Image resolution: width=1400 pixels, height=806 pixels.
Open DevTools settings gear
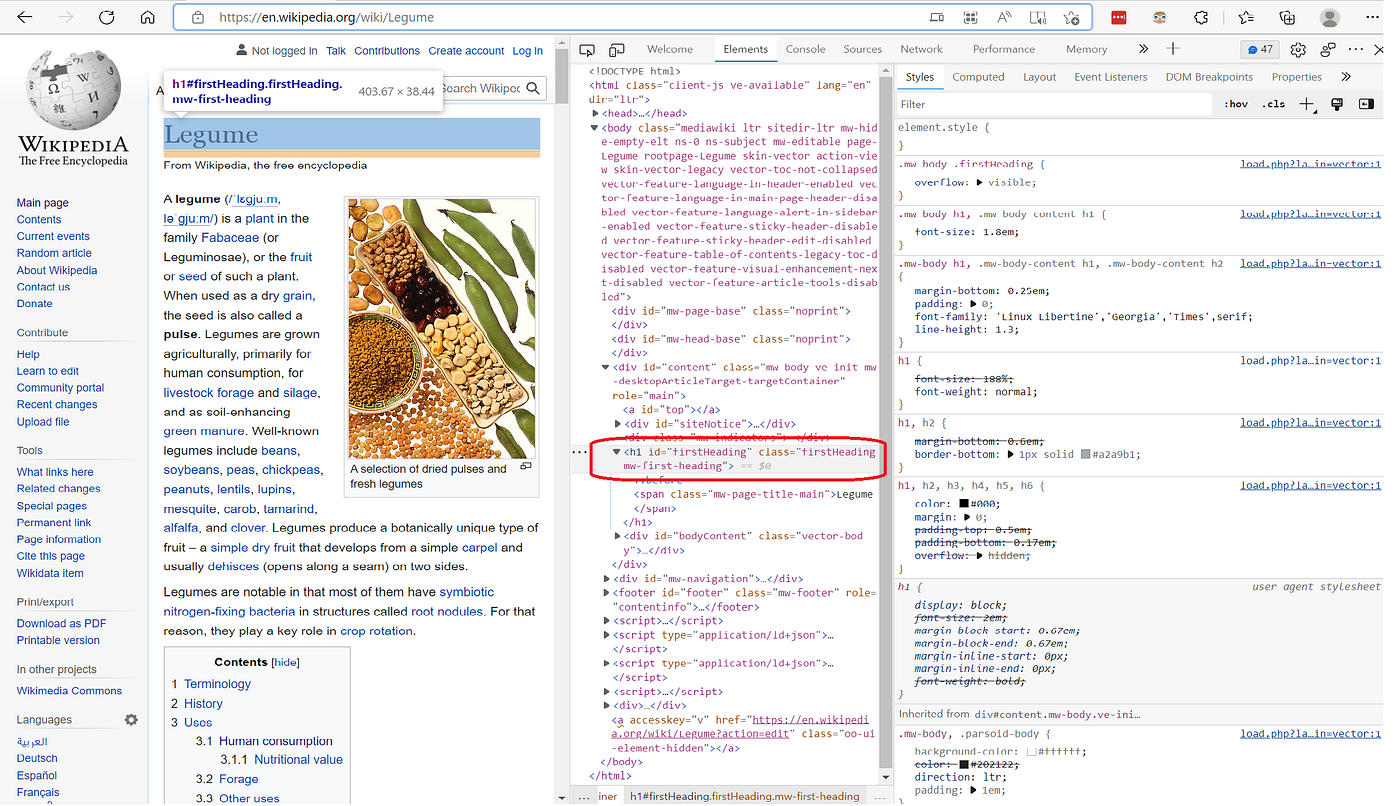click(x=1298, y=49)
